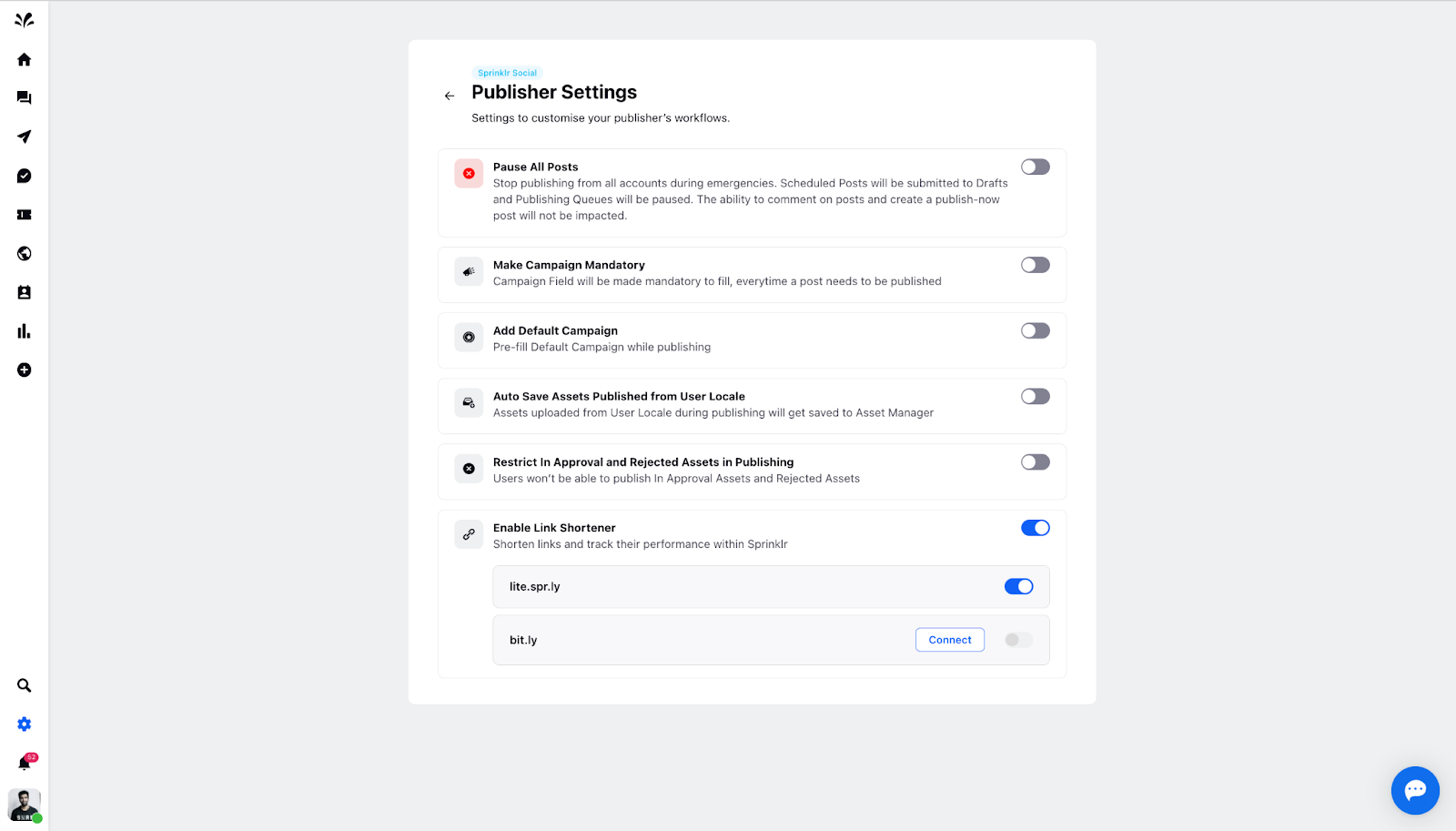Open the live chat bubble button
The width and height of the screenshot is (1456, 831).
1415,790
